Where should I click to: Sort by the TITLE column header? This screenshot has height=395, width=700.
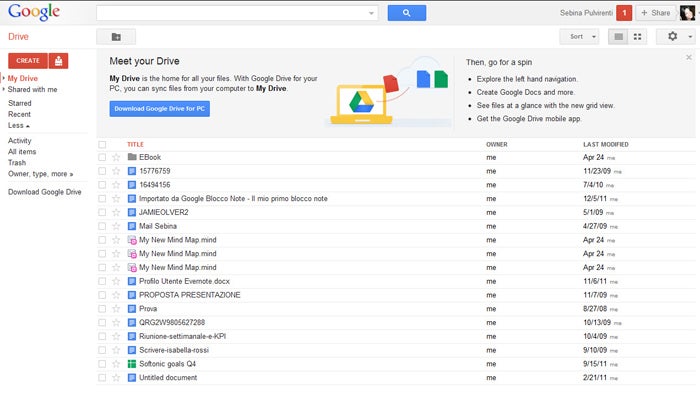point(135,145)
